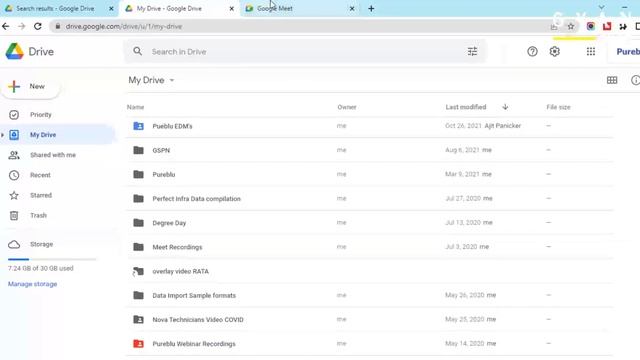
Task: Open Google apps grid icon
Action: coord(591,51)
